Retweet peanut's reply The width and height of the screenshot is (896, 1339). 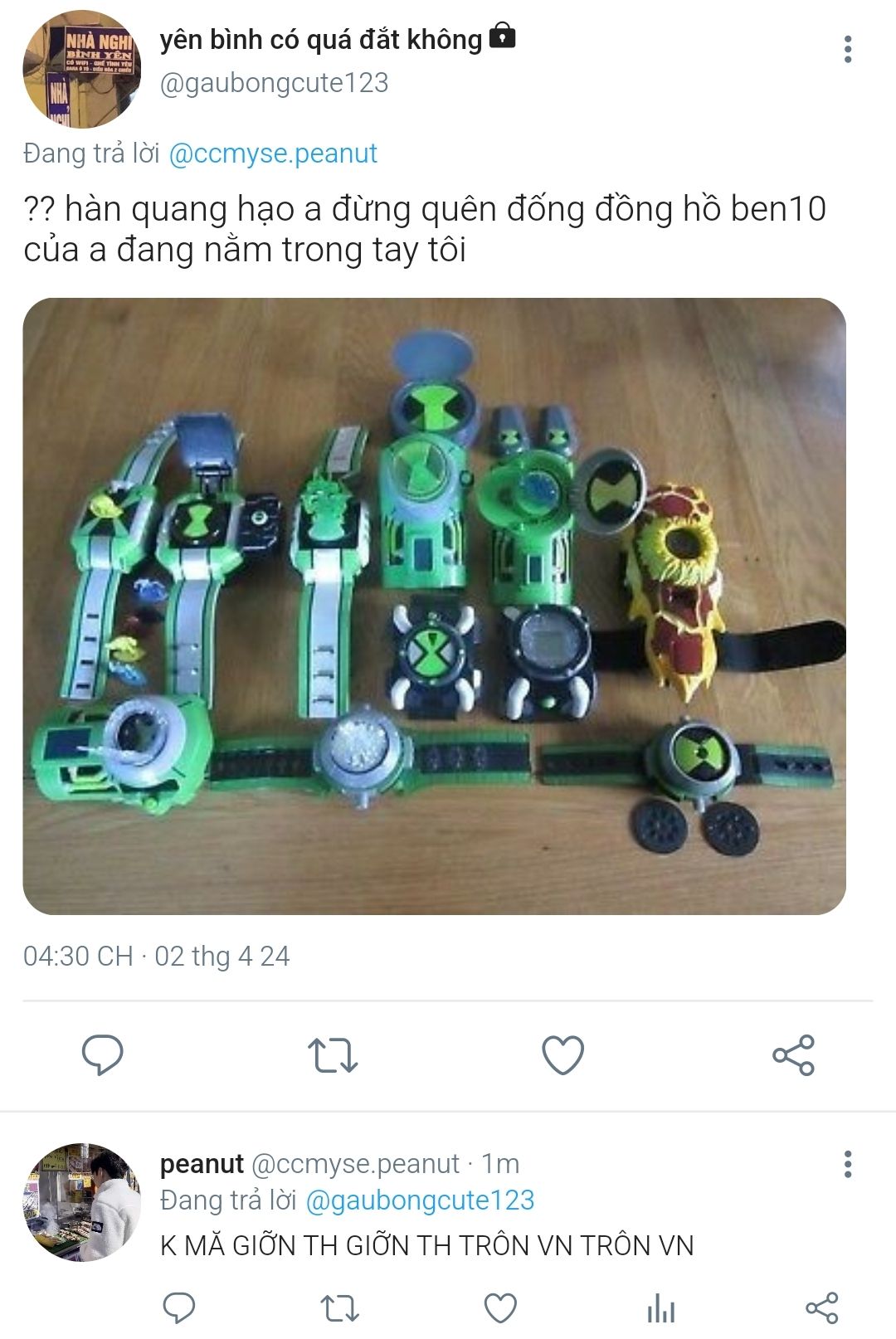[x=339, y=1308]
